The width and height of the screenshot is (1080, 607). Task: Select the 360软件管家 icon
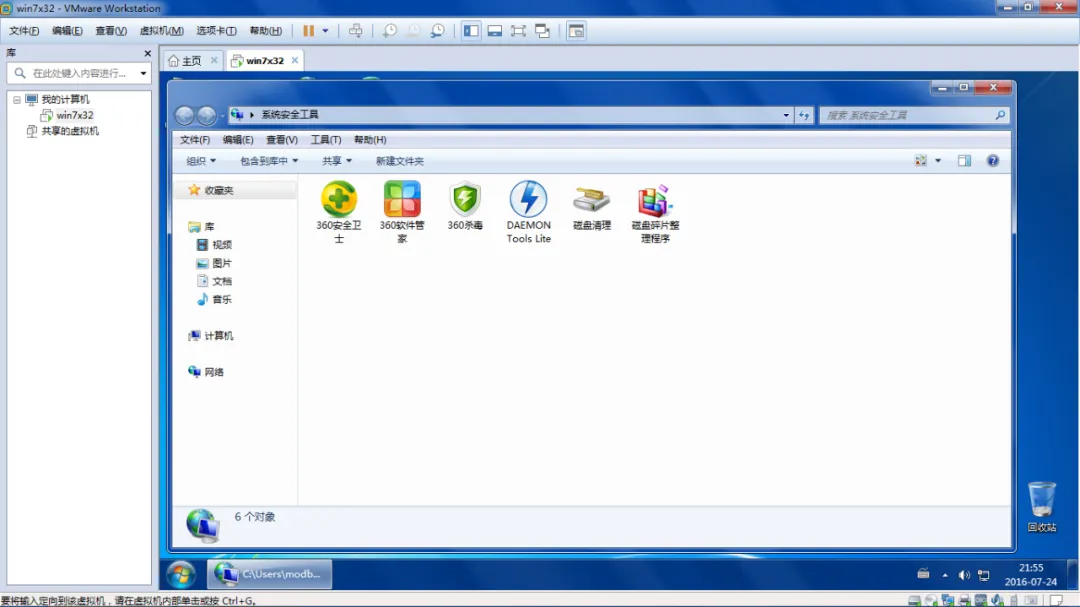[402, 199]
